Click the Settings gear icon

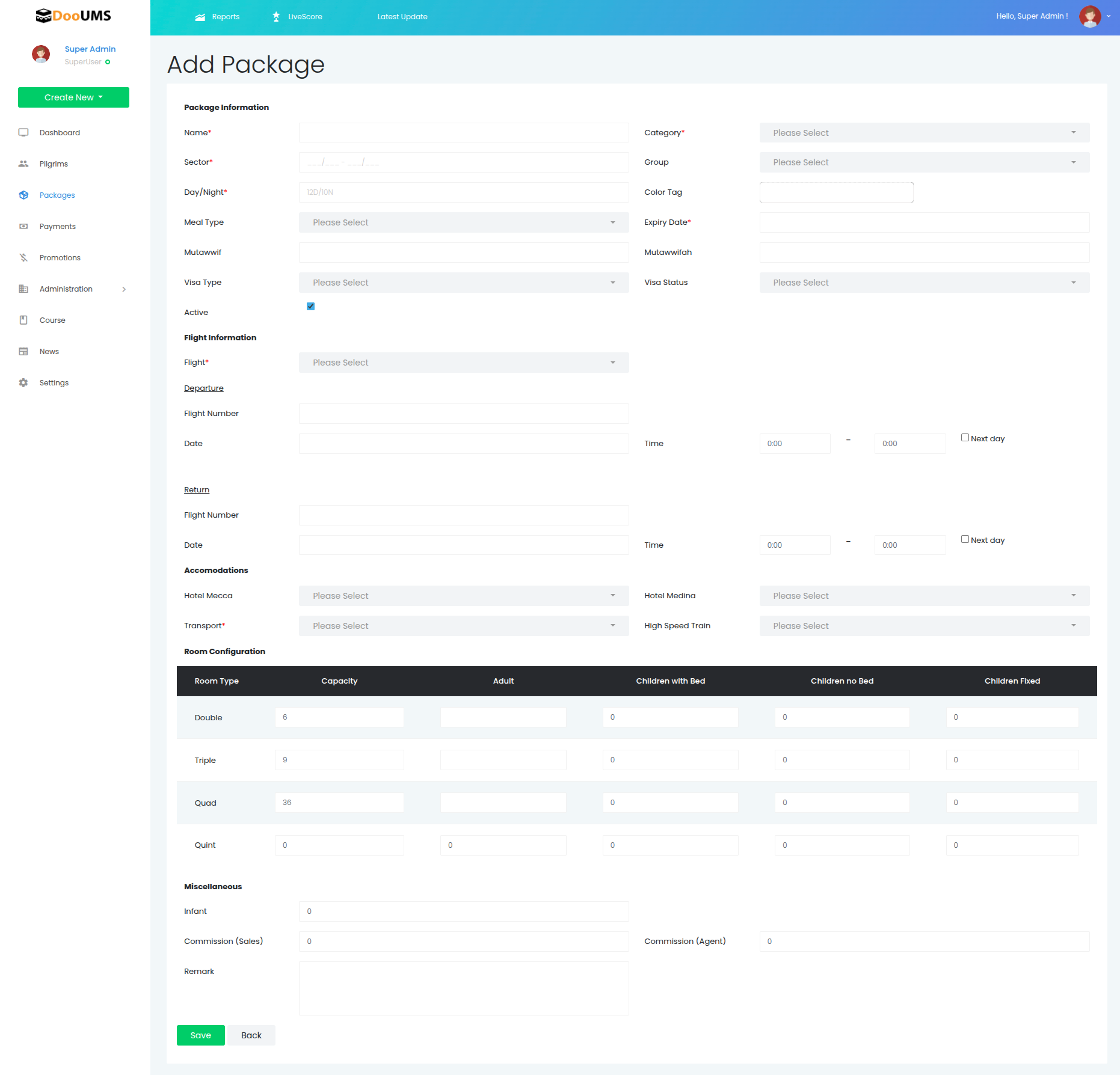(x=23, y=382)
